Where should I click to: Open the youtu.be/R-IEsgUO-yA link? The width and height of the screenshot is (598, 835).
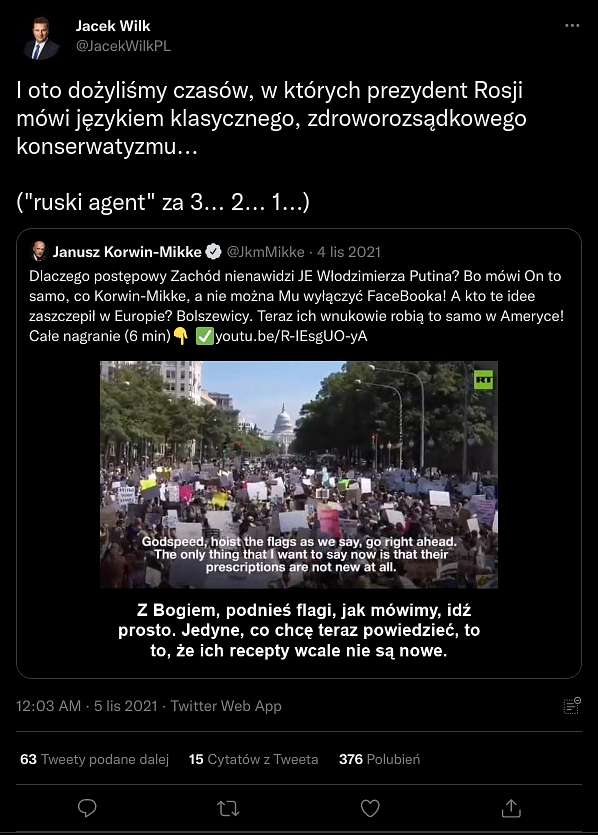[x=291, y=337]
